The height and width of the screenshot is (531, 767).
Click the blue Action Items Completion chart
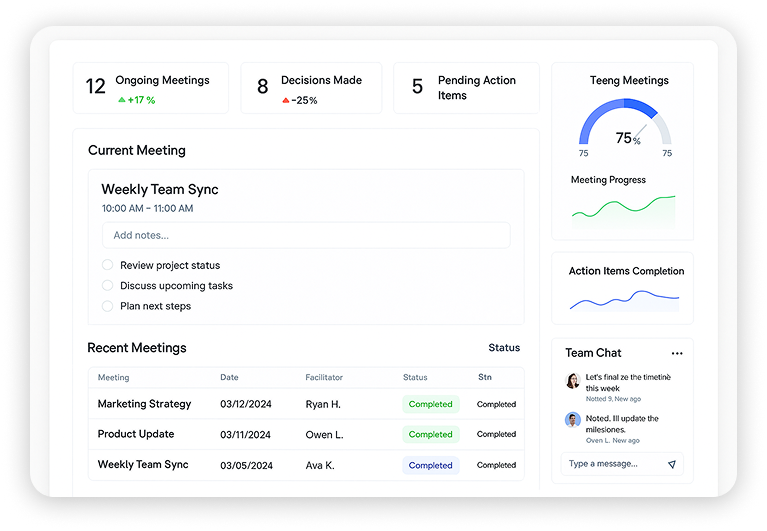pyautogui.click(x=625, y=301)
